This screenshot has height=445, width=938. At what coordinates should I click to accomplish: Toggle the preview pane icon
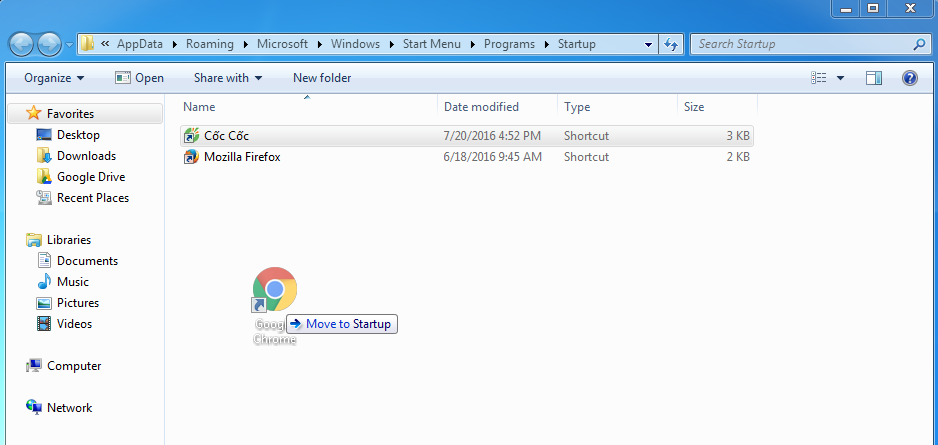pyautogui.click(x=874, y=78)
